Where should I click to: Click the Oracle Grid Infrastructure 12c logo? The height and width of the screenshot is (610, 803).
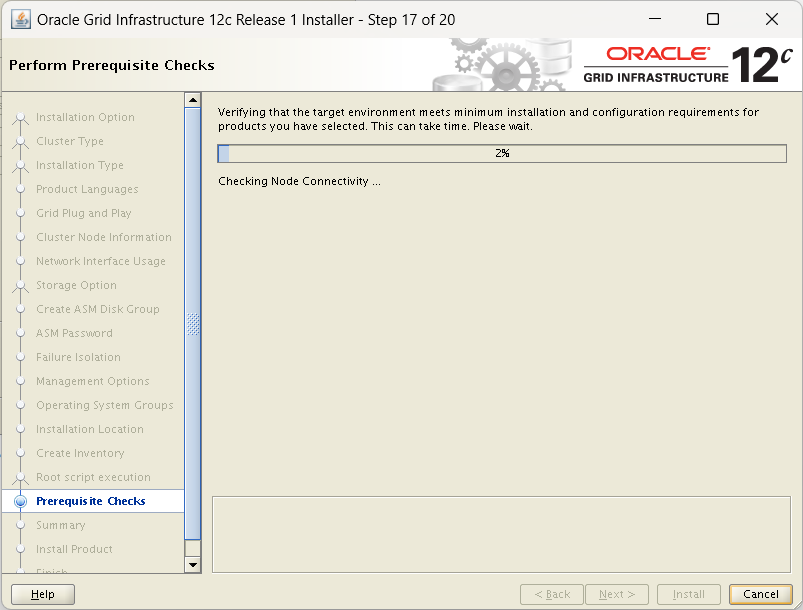[688, 65]
